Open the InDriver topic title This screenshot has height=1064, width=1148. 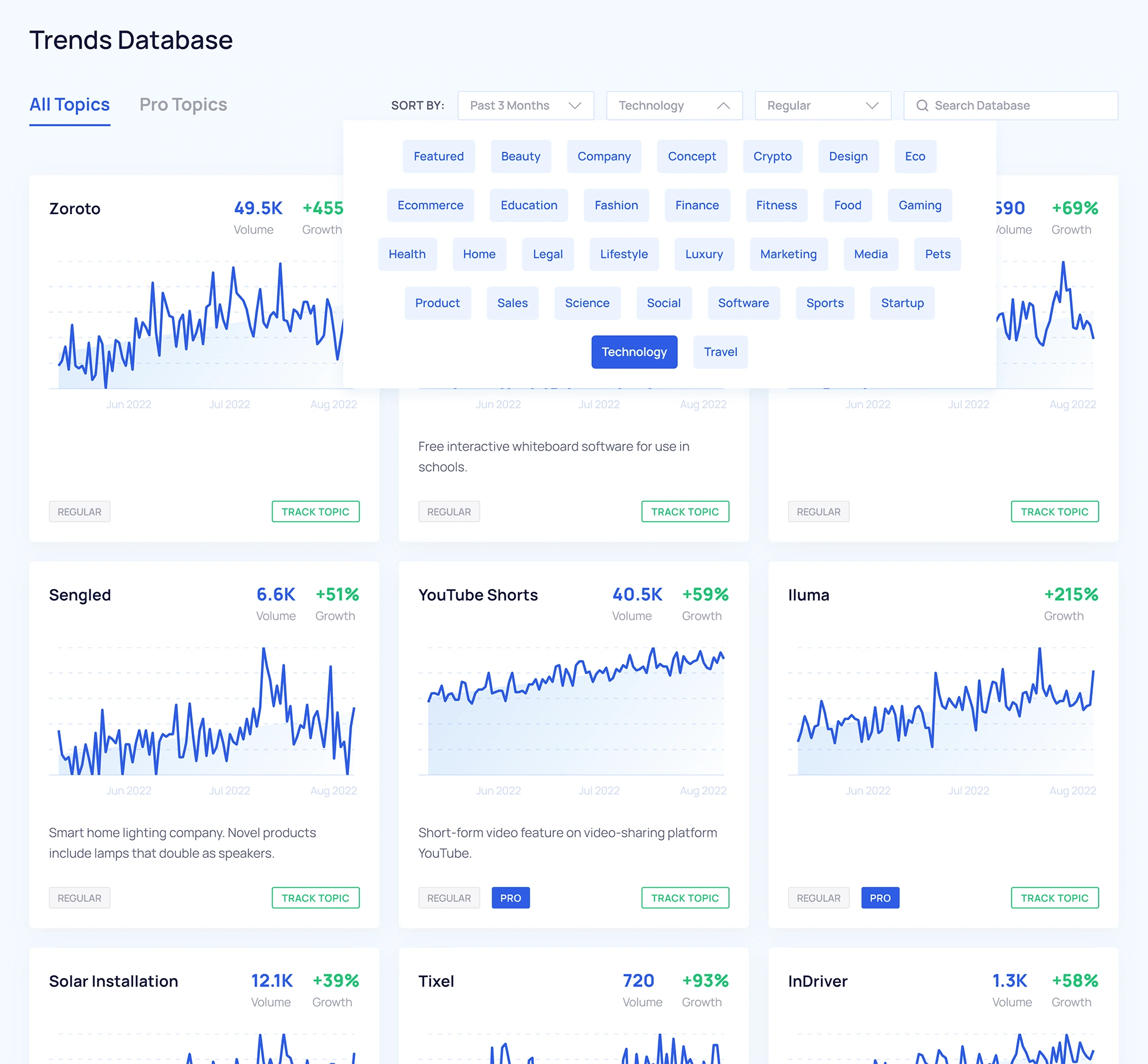tap(818, 982)
